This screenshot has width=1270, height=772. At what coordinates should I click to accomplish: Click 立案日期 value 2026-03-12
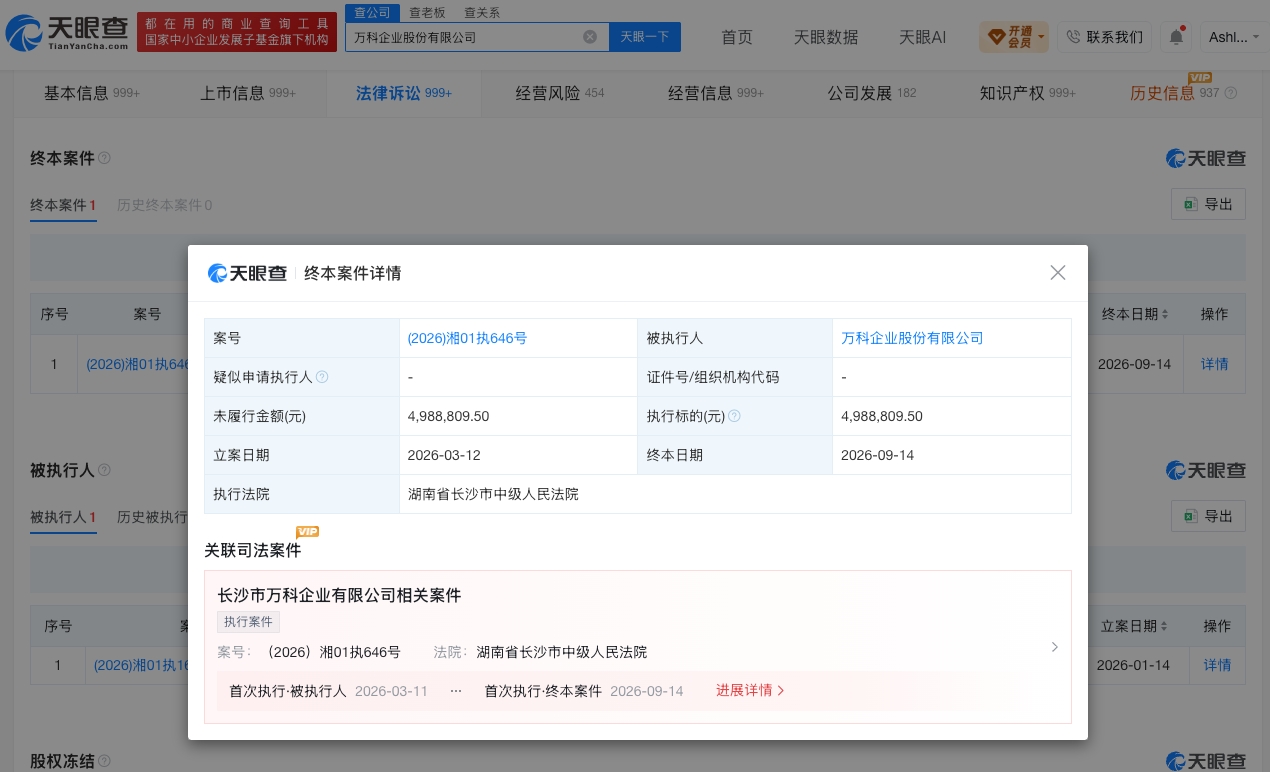[x=444, y=455]
